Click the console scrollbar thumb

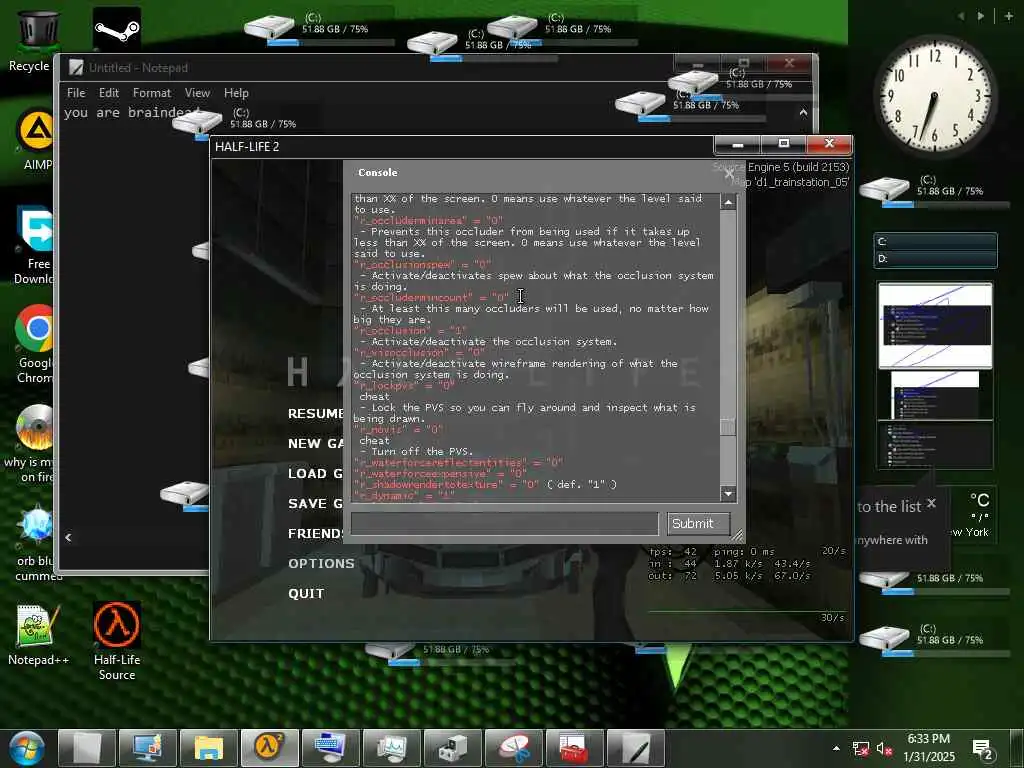pyautogui.click(x=728, y=426)
